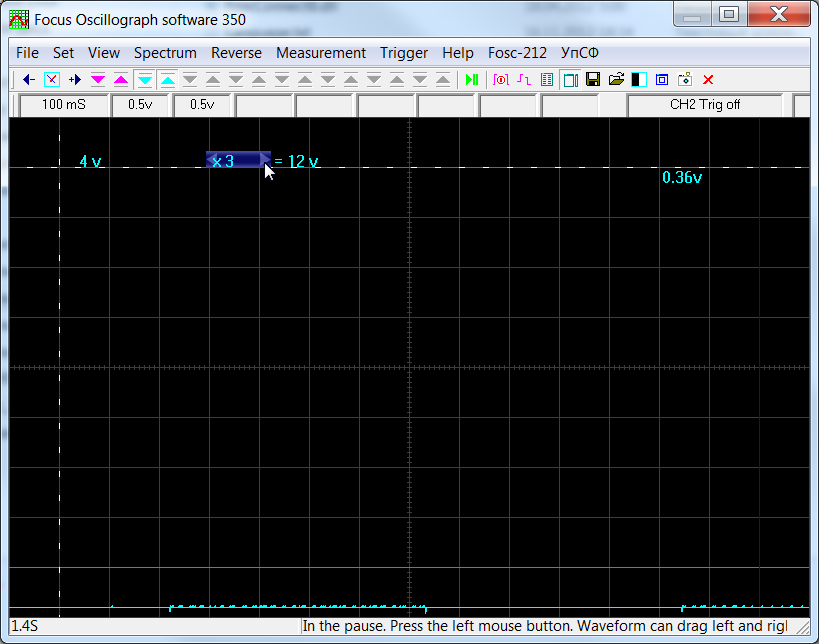The height and width of the screenshot is (644, 819).
Task: Click the dark blue right arrow plus icon
Action: (75, 80)
